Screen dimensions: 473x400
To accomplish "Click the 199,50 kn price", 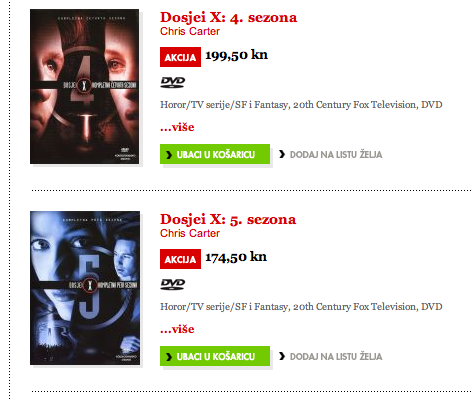I will 236,55.
